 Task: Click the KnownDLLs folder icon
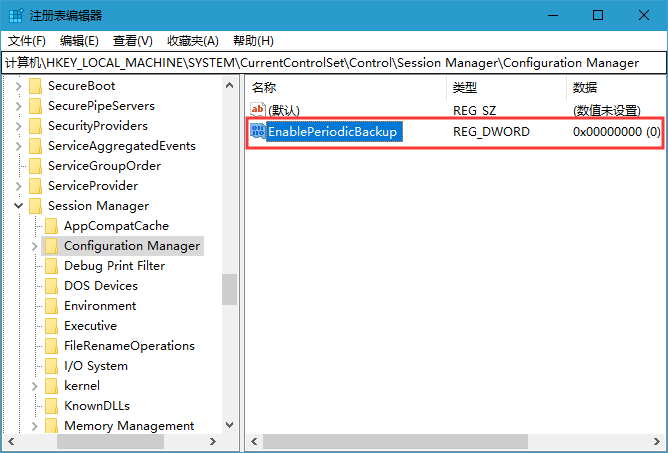point(52,406)
